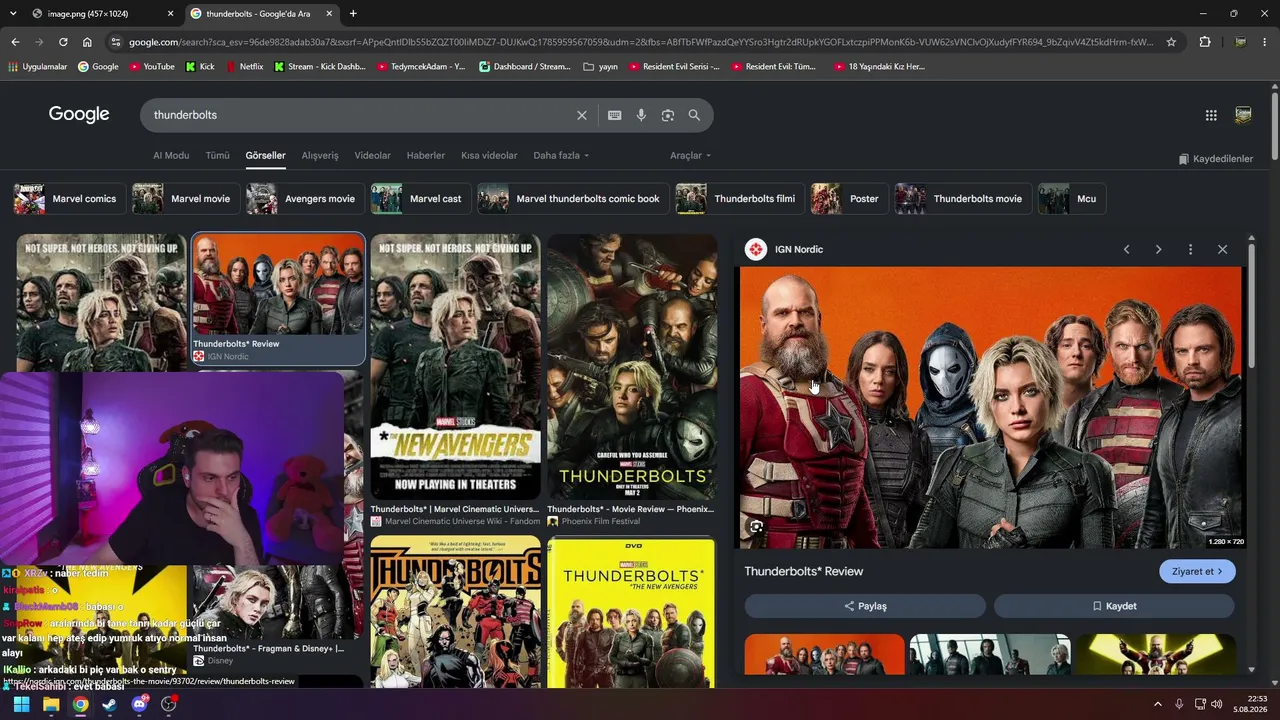Click the thunderbolts search input field
Viewport: 1280px width, 720px height.
point(360,115)
